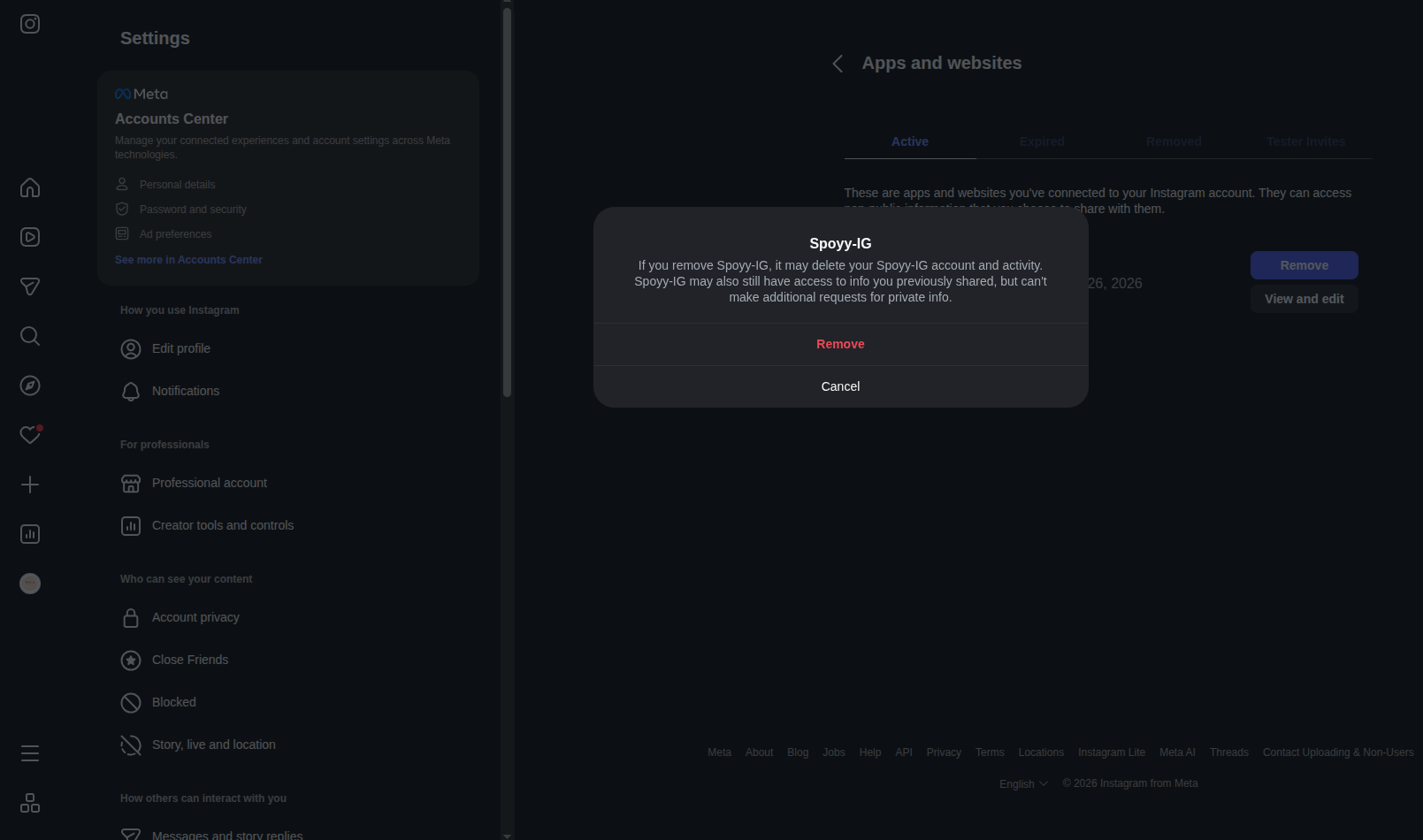Click the Help footer link
The width and height of the screenshot is (1423, 840).
coord(870,752)
